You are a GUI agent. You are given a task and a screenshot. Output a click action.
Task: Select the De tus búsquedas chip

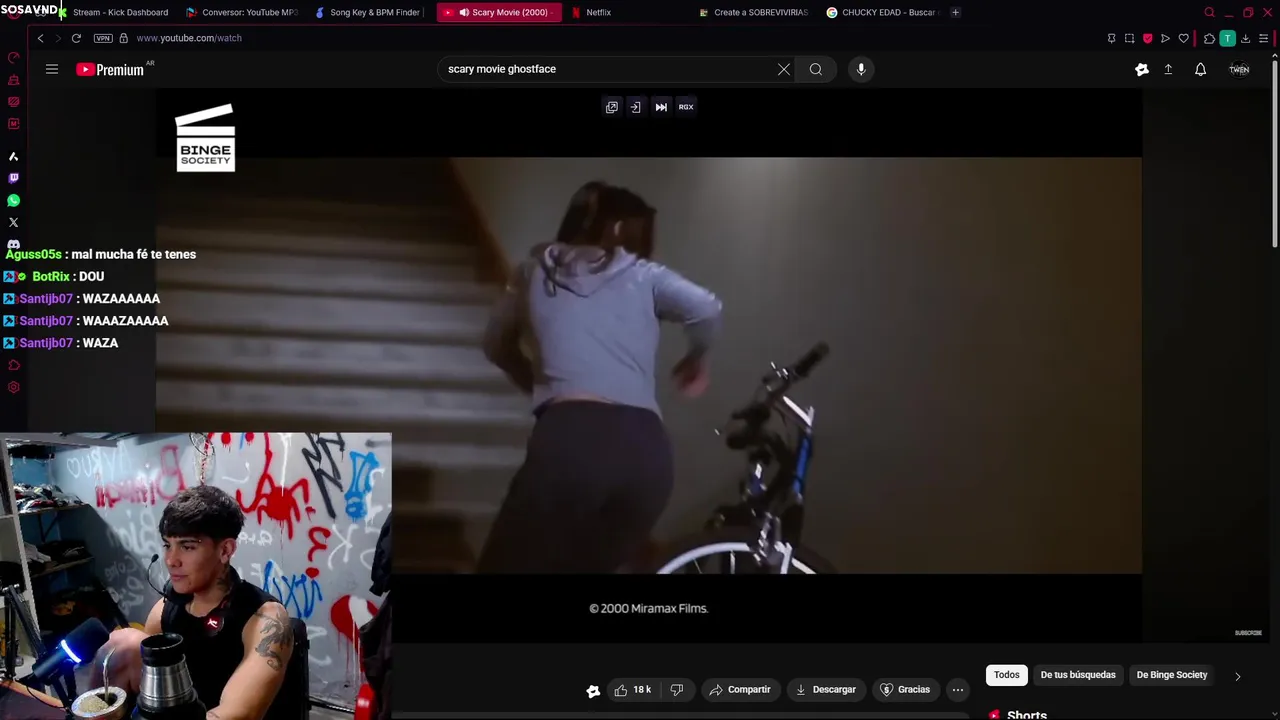[1078, 675]
